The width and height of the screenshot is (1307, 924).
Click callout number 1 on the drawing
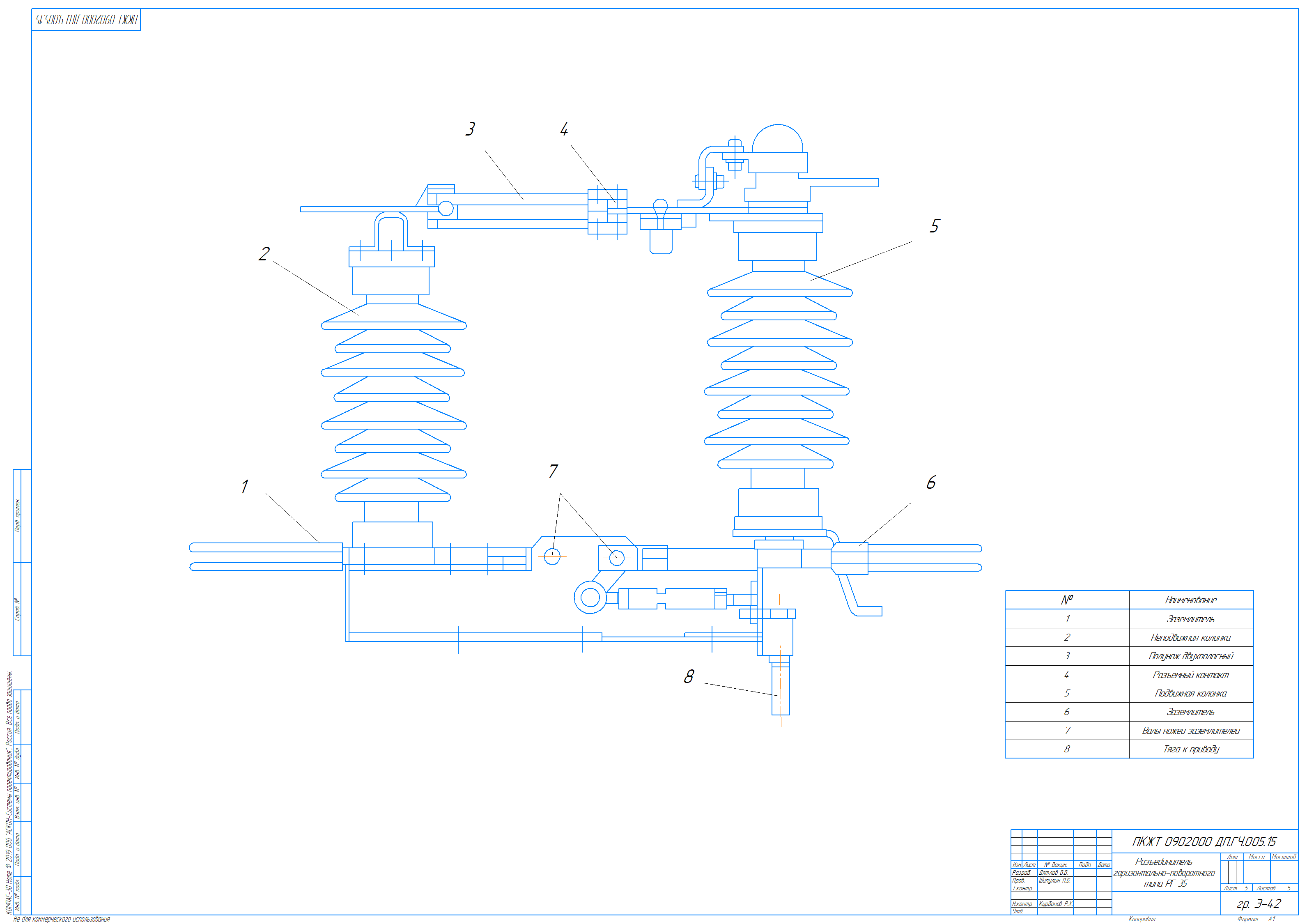[245, 487]
